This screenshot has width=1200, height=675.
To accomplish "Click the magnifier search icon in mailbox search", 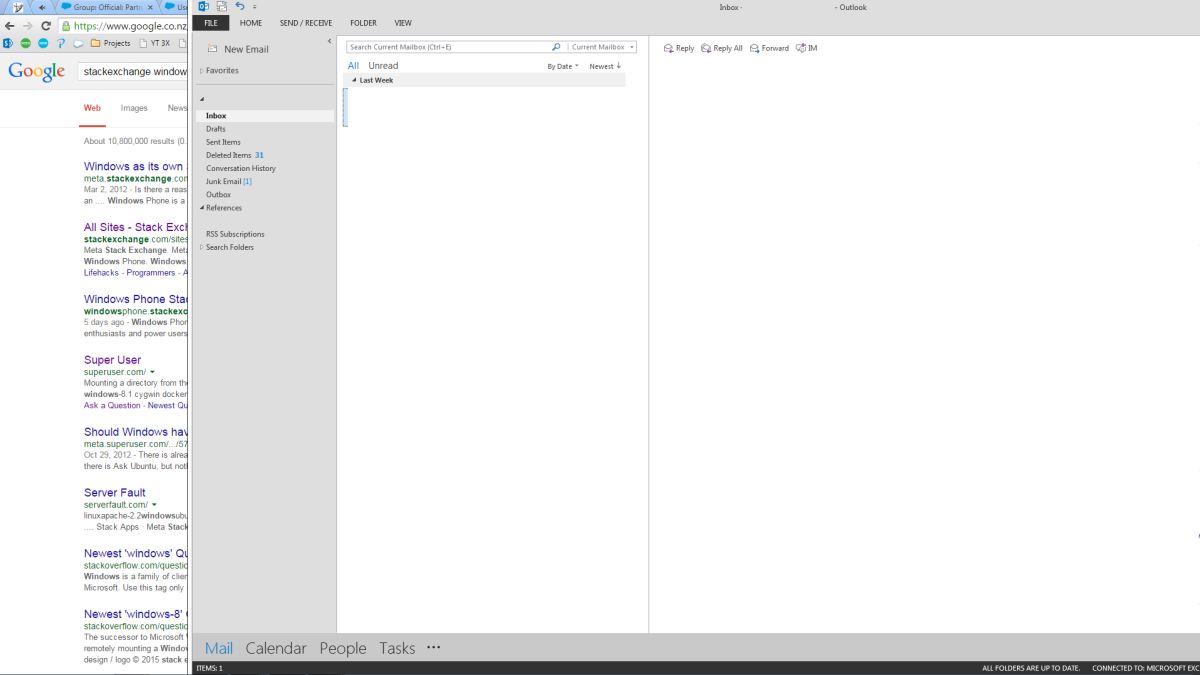I will pos(557,47).
